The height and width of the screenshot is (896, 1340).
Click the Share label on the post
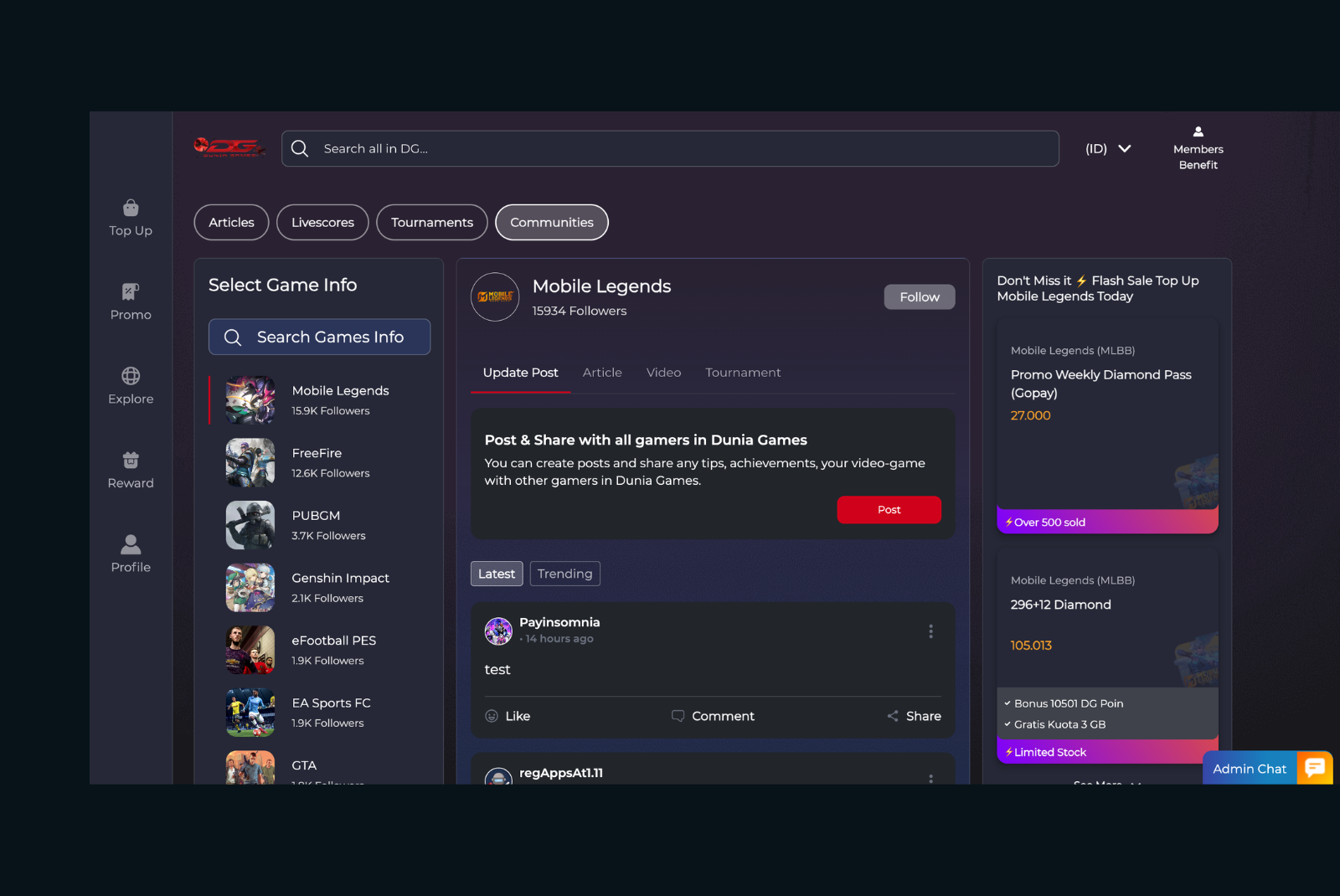(923, 716)
